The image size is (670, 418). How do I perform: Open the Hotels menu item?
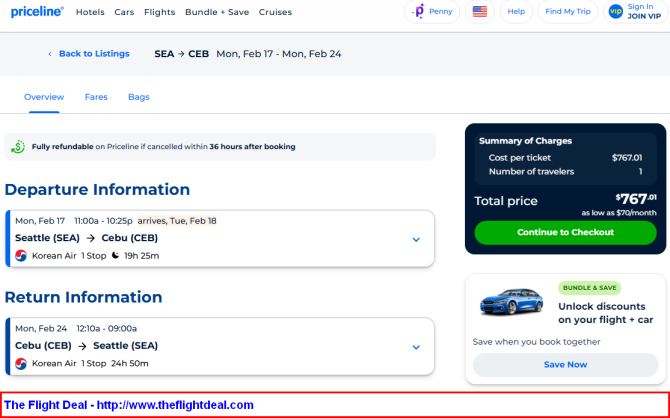(x=90, y=12)
